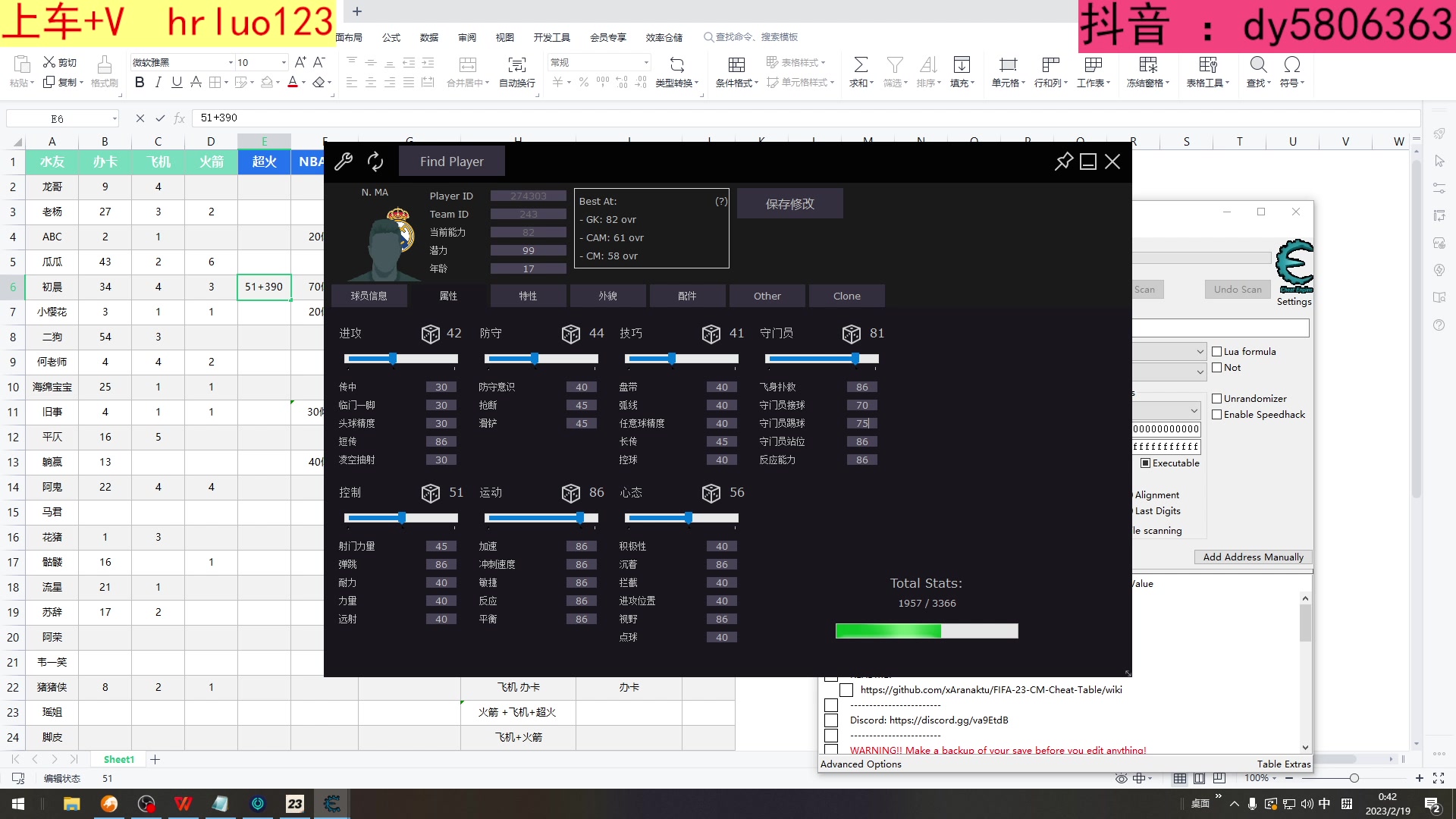Open Windows Start menu

[18, 804]
